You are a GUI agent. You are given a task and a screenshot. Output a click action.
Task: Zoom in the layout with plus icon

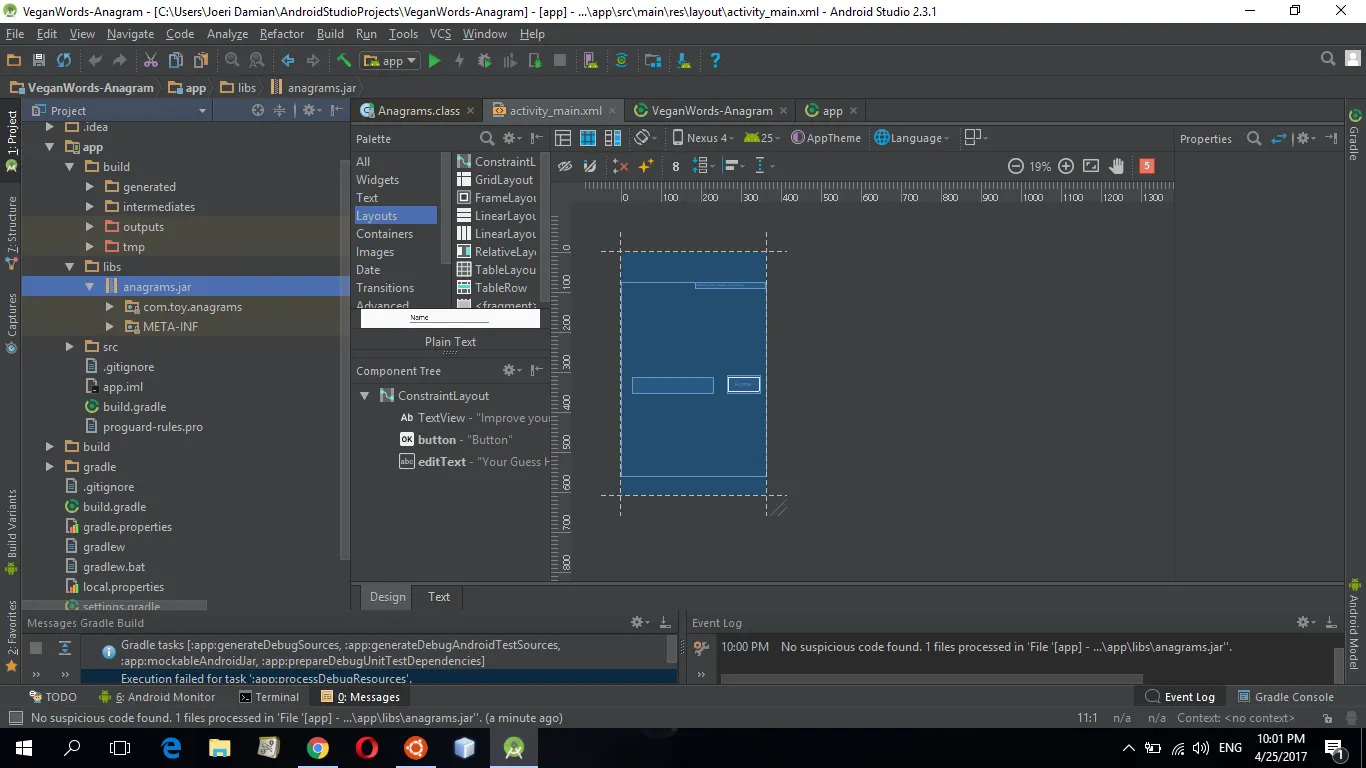(x=1066, y=166)
